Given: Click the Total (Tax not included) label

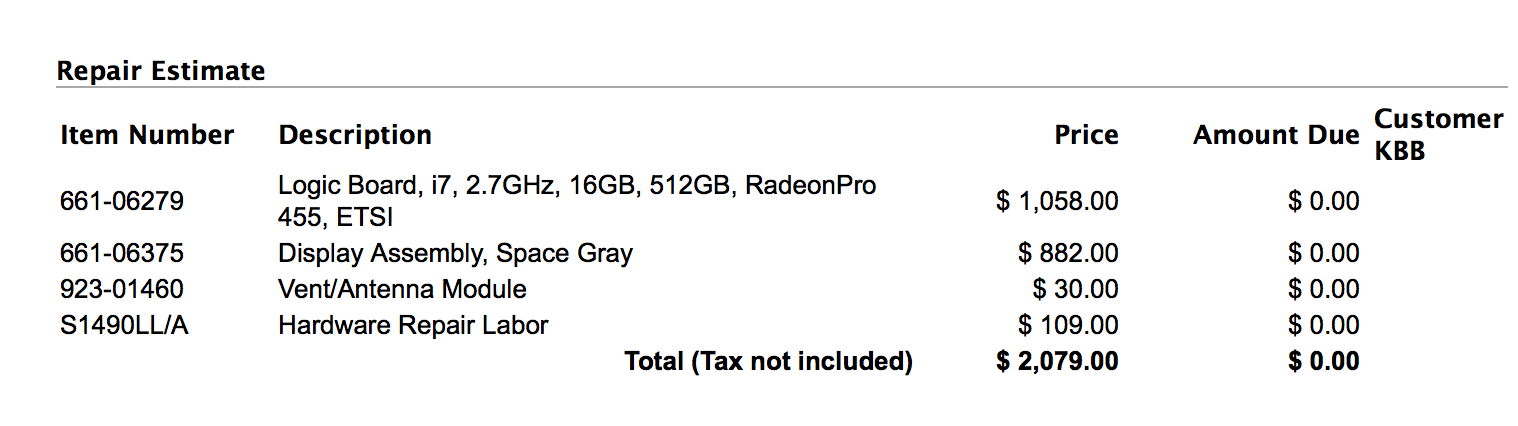Looking at the screenshot, I should [x=768, y=361].
